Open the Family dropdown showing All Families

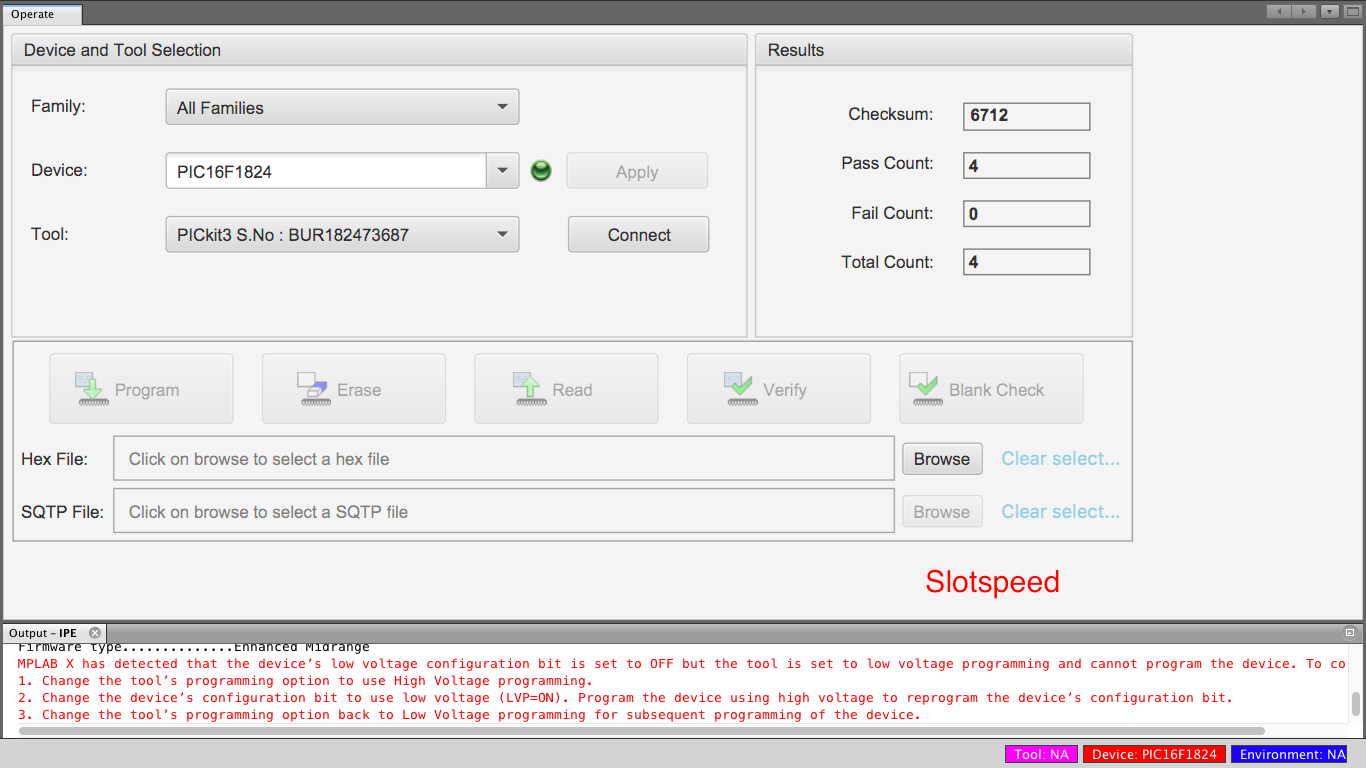(342, 108)
